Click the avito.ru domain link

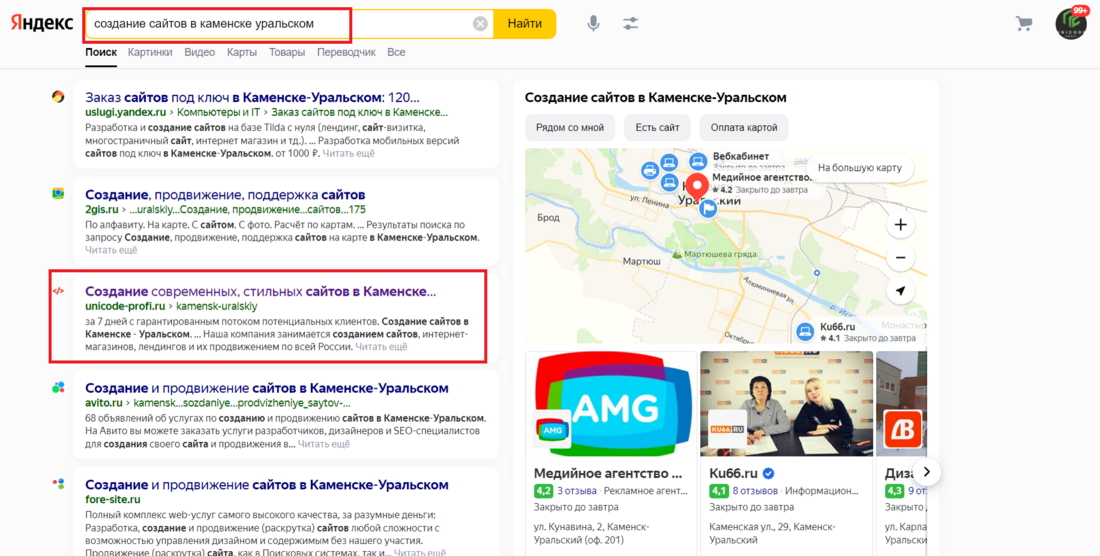tap(103, 402)
